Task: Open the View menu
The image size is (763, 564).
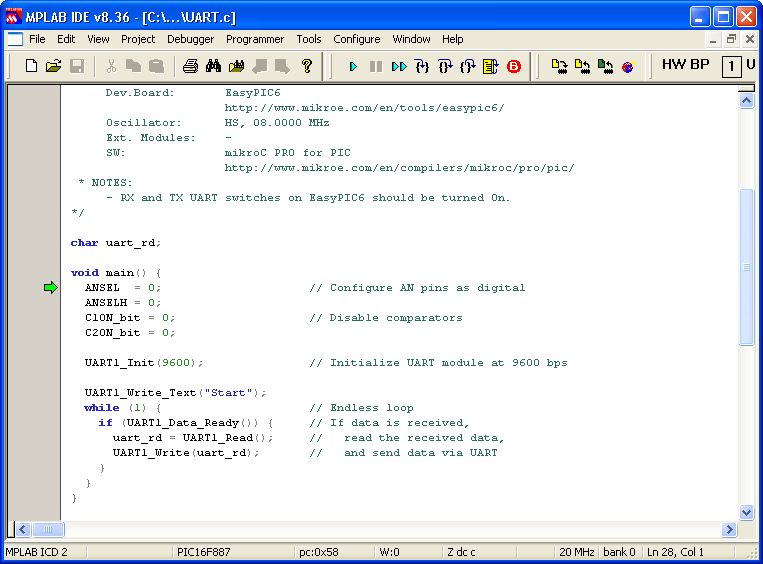Action: [x=98, y=39]
